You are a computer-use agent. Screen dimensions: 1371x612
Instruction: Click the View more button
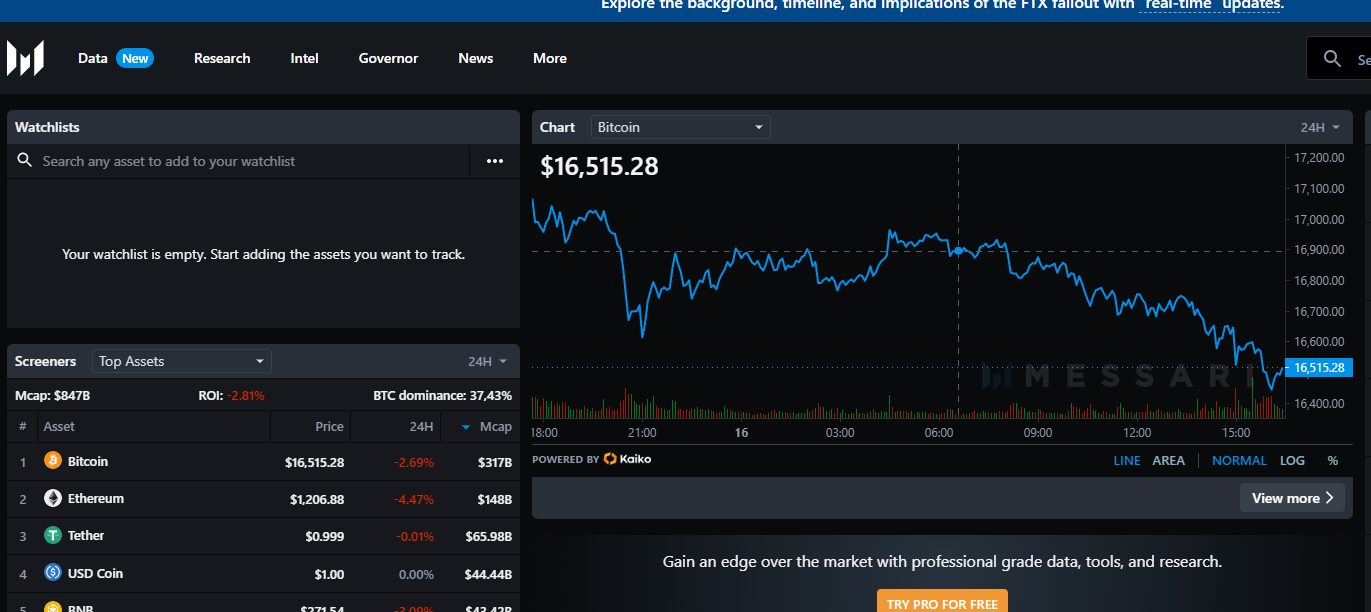(1291, 498)
